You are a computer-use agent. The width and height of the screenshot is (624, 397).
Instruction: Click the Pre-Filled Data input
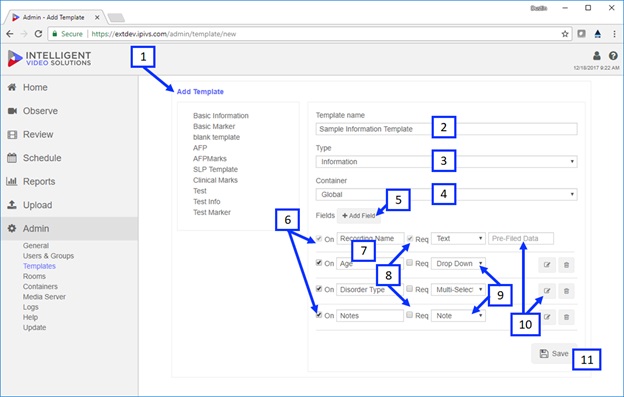coord(521,238)
